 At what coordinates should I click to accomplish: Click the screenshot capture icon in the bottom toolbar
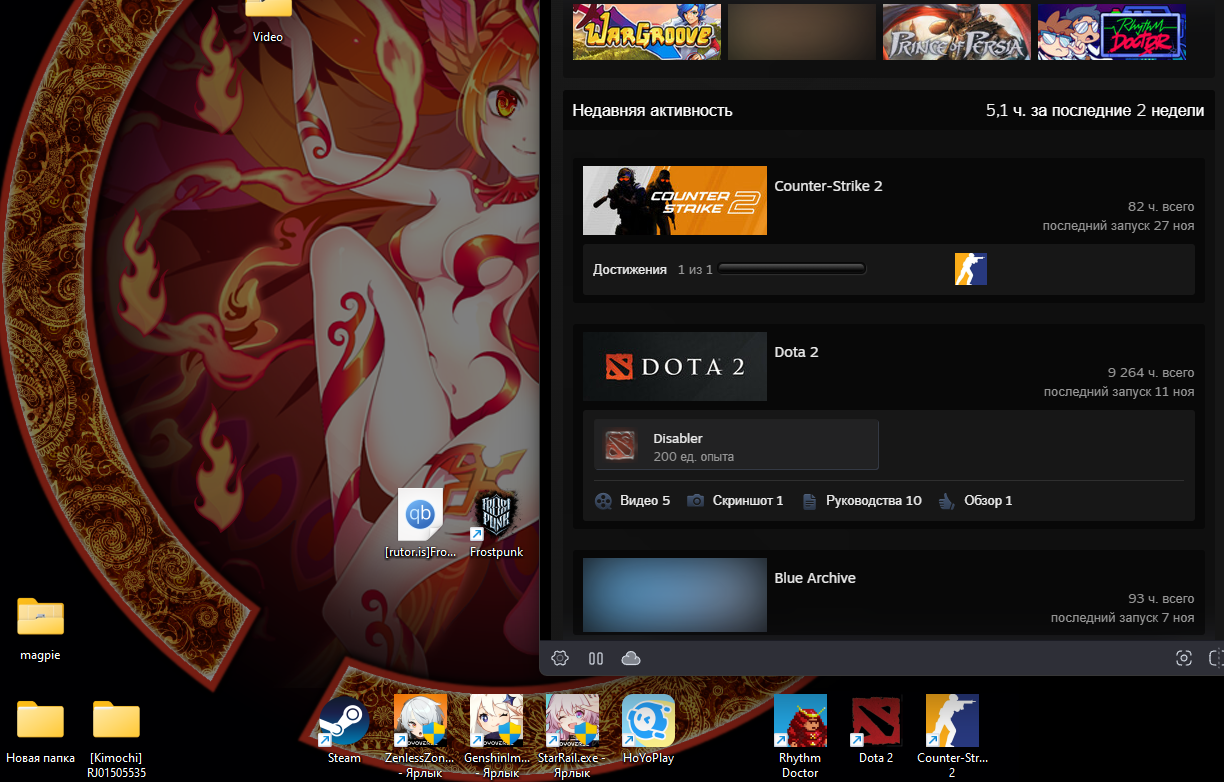pyautogui.click(x=1184, y=658)
